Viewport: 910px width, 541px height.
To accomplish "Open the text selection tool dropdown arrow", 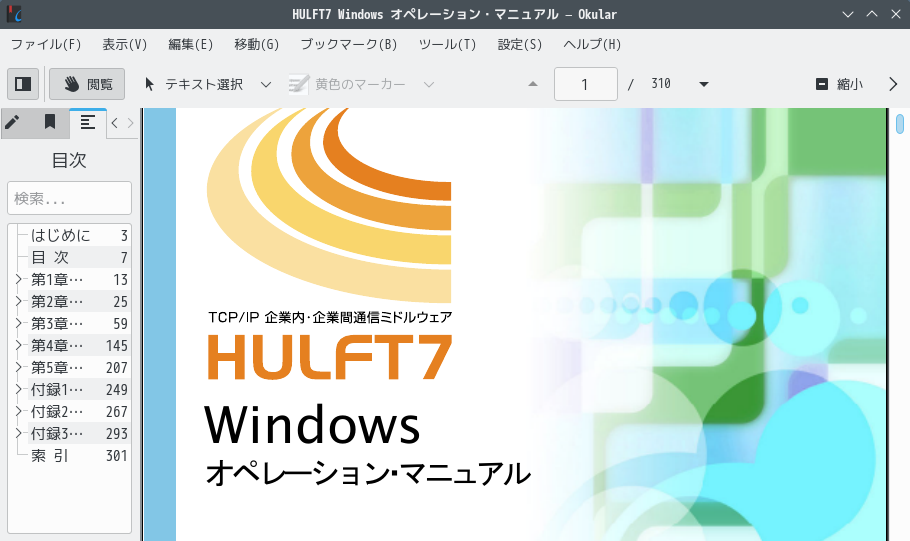I will coord(266,85).
